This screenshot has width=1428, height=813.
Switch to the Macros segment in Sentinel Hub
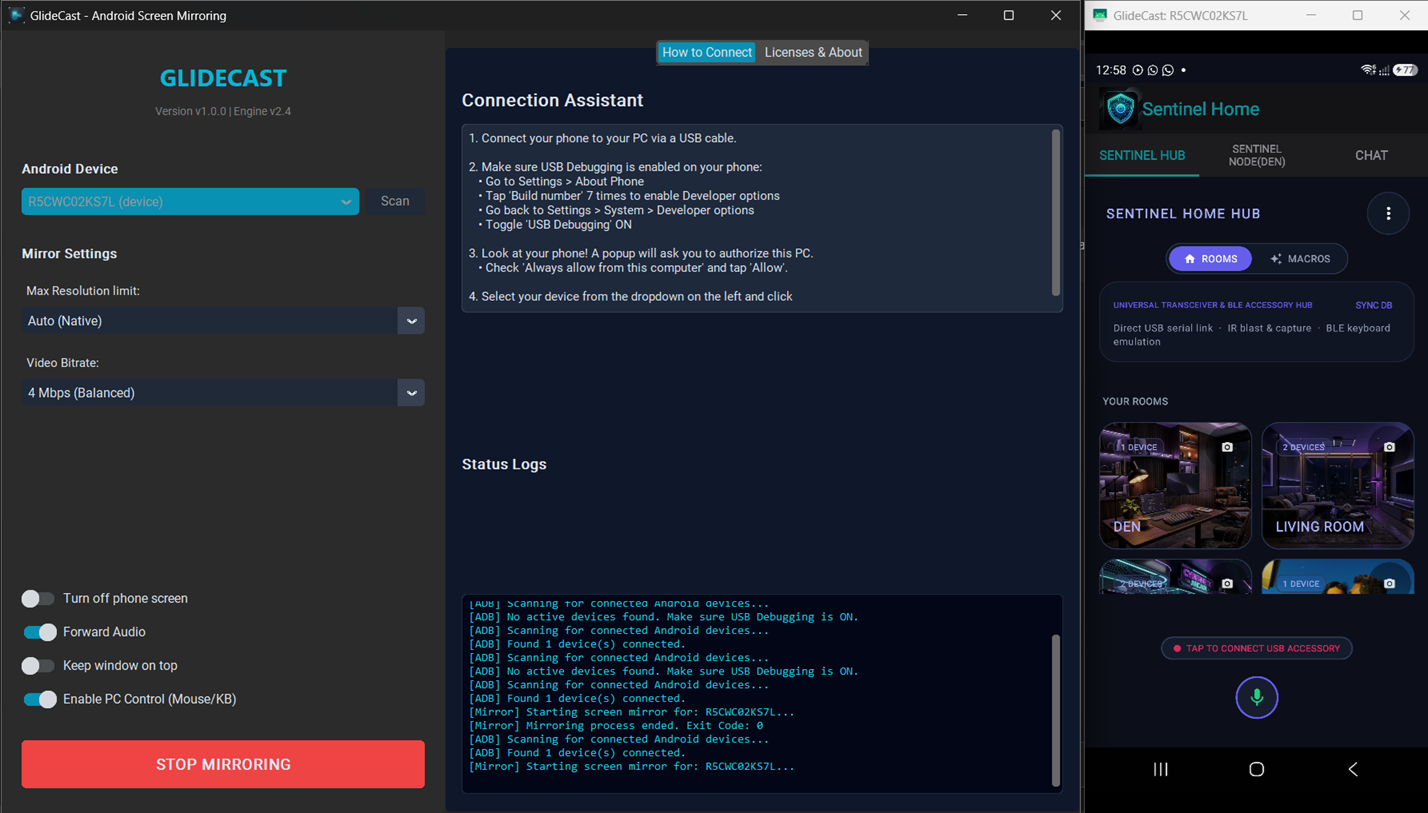1300,259
